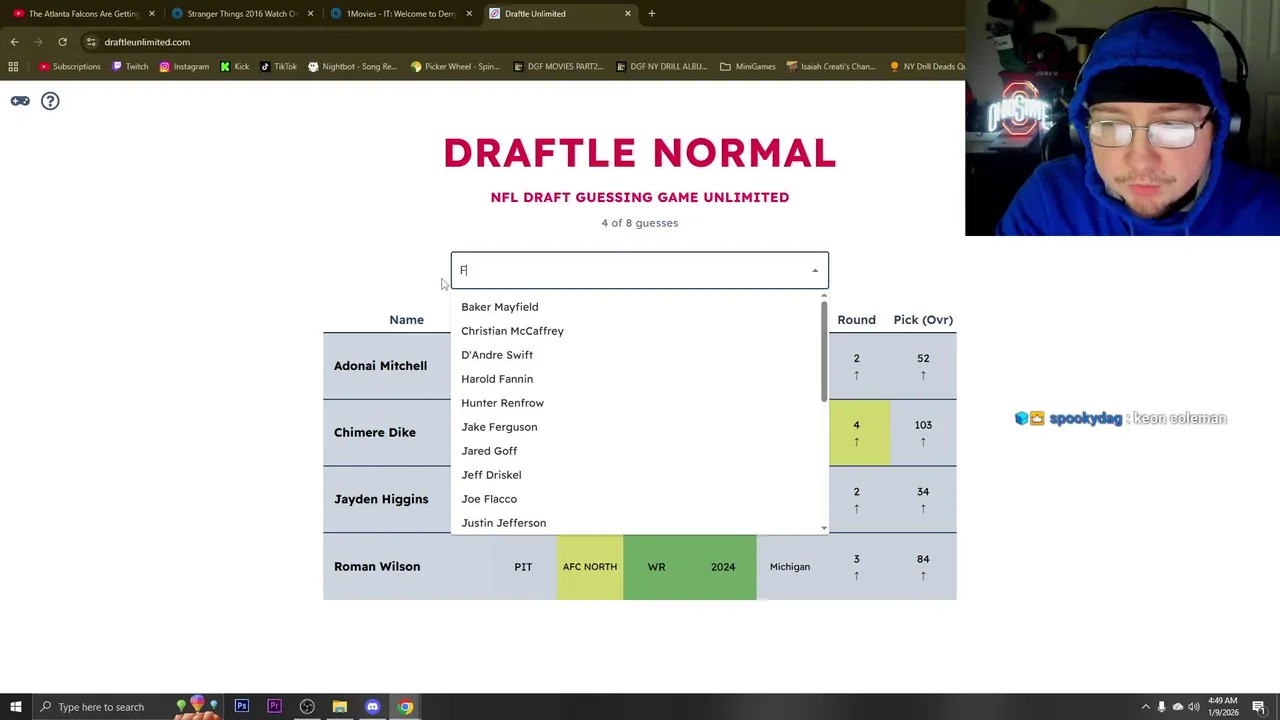Open the Chrome apps grid icon
Image resolution: width=1280 pixels, height=720 pixels.
pyautogui.click(x=13, y=67)
